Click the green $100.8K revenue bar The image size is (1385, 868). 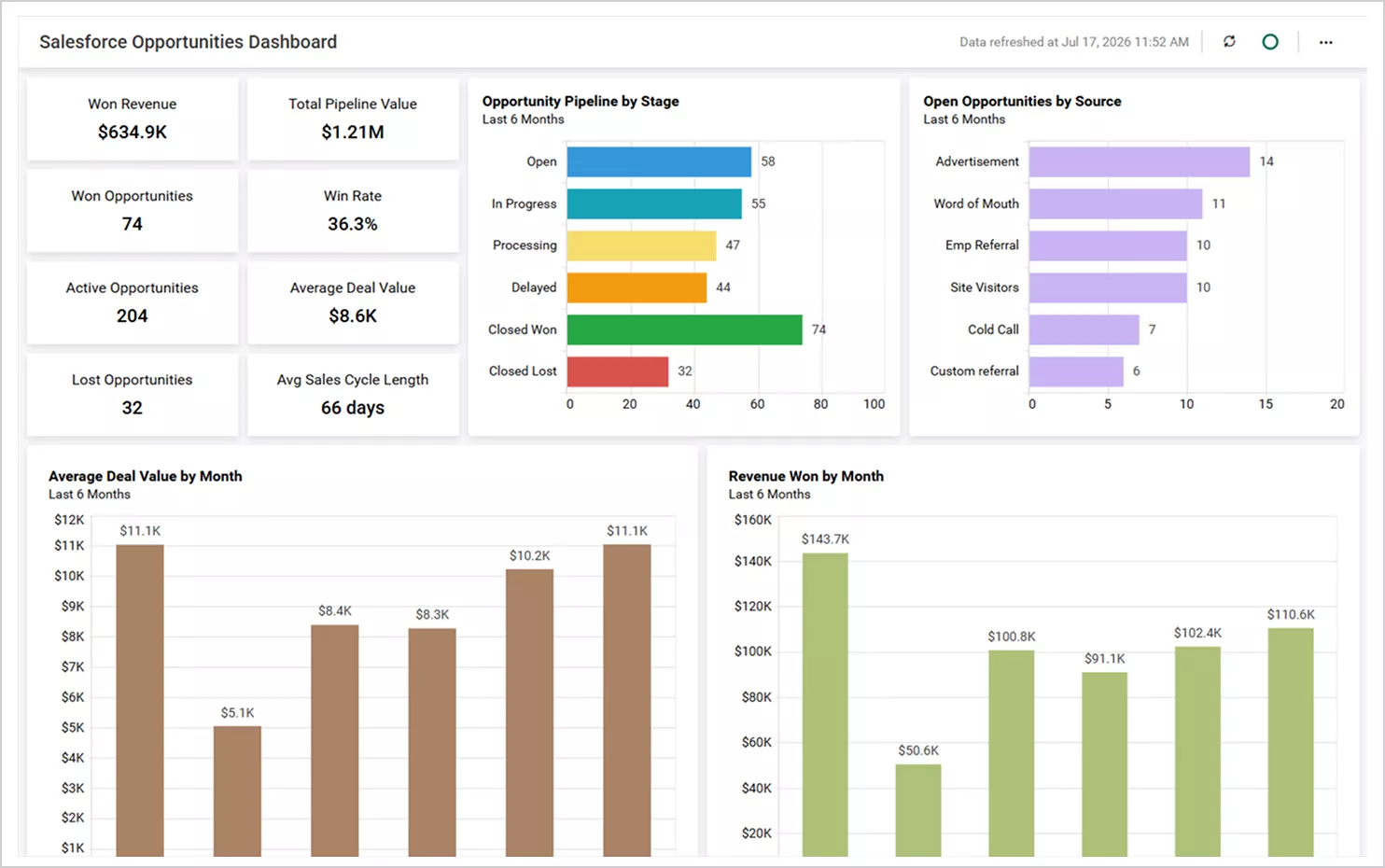tap(1012, 753)
